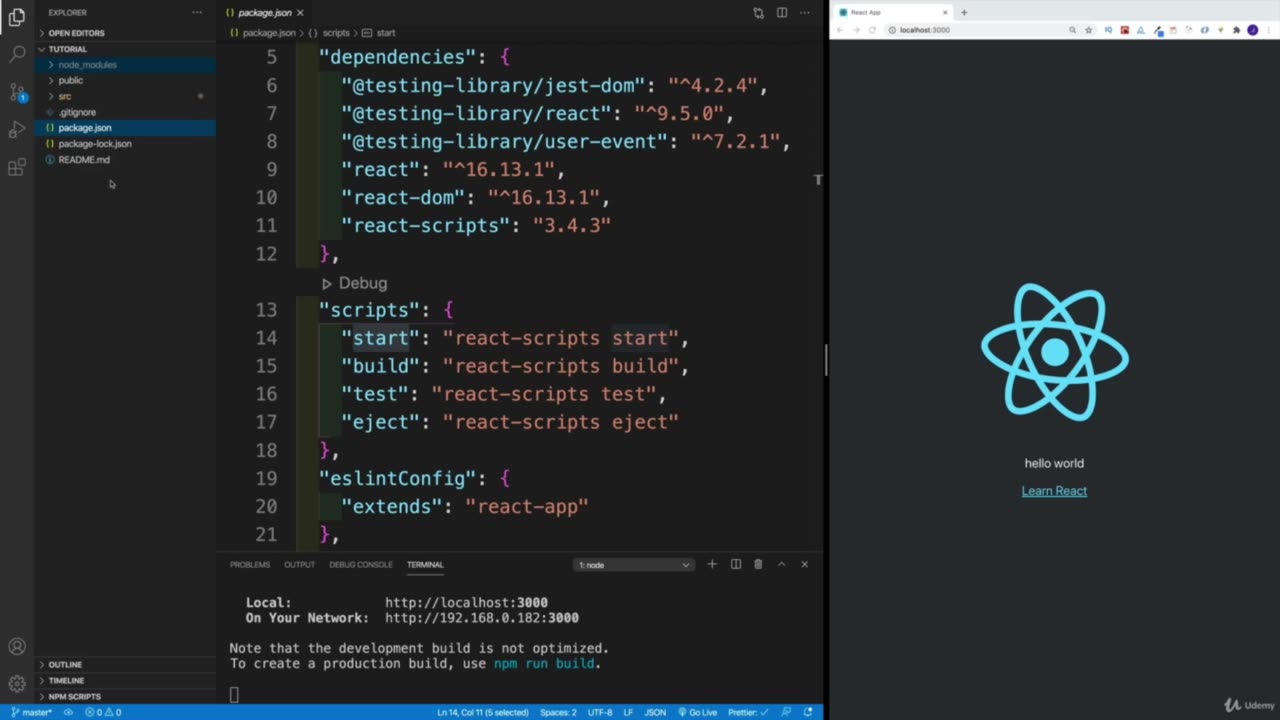Collapse the TUTORIAL project section

[125, 49]
